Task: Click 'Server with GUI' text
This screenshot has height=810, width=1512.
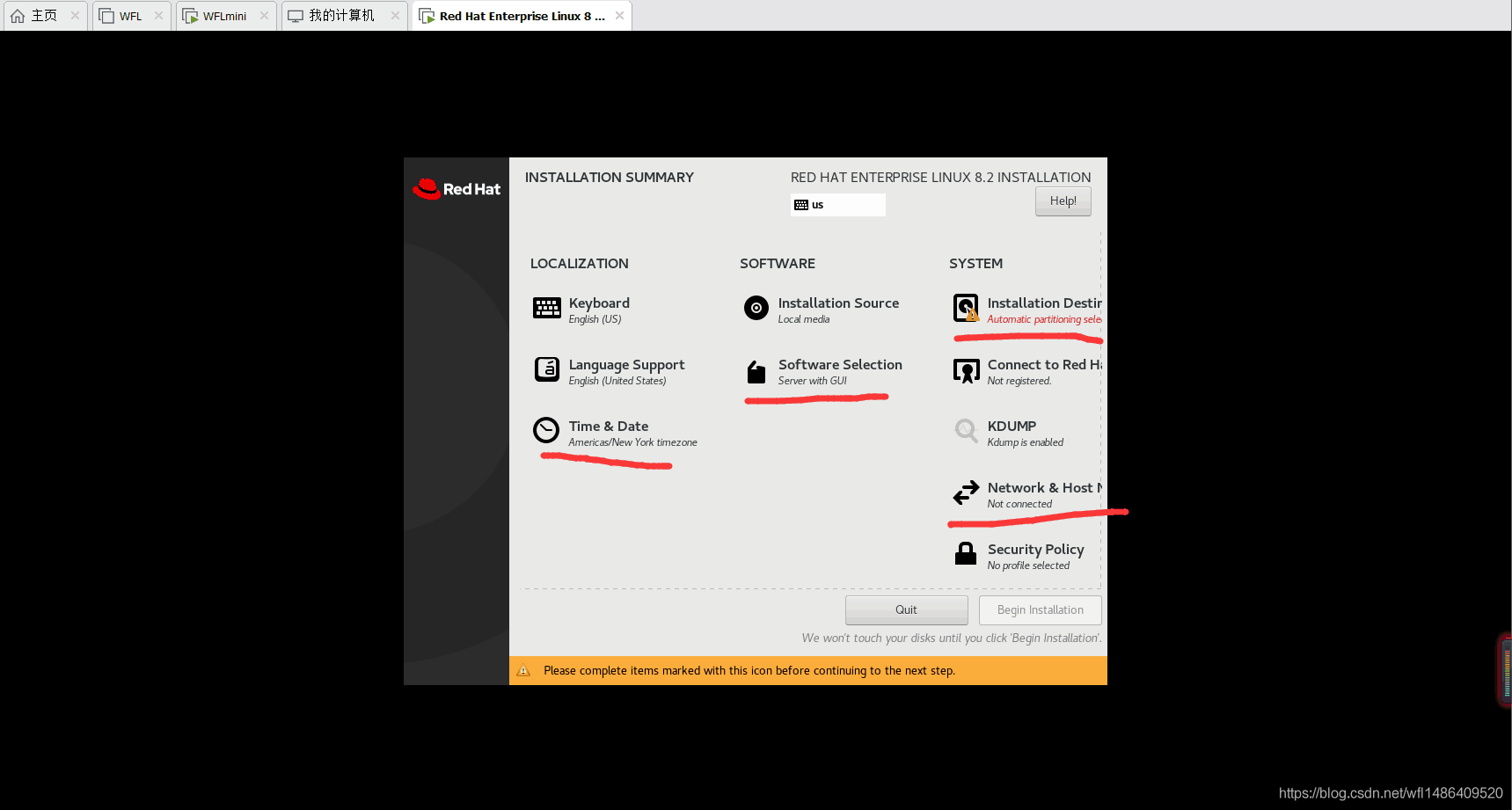Action: click(812, 381)
